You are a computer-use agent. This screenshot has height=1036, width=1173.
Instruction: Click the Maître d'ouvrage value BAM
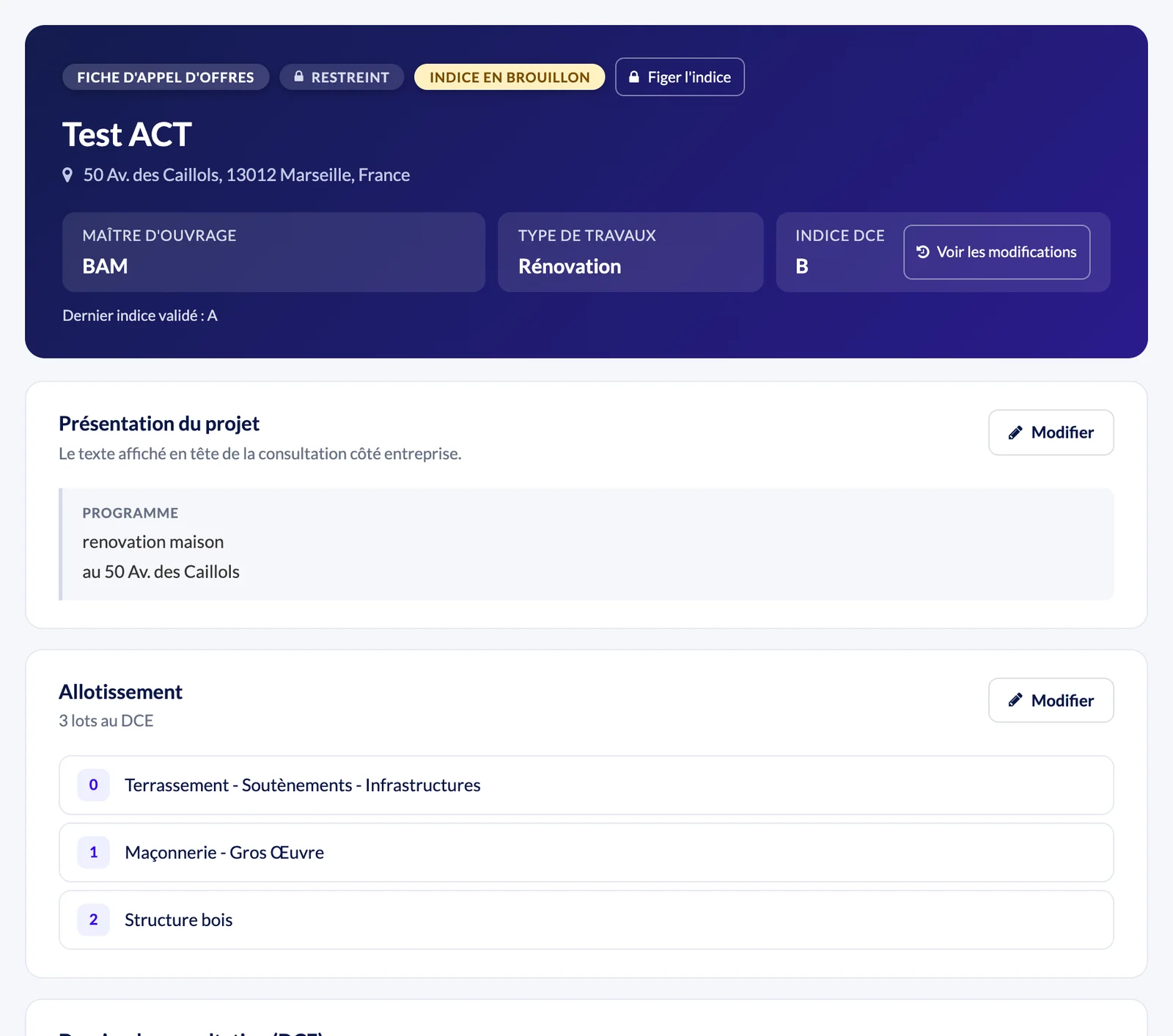point(105,266)
